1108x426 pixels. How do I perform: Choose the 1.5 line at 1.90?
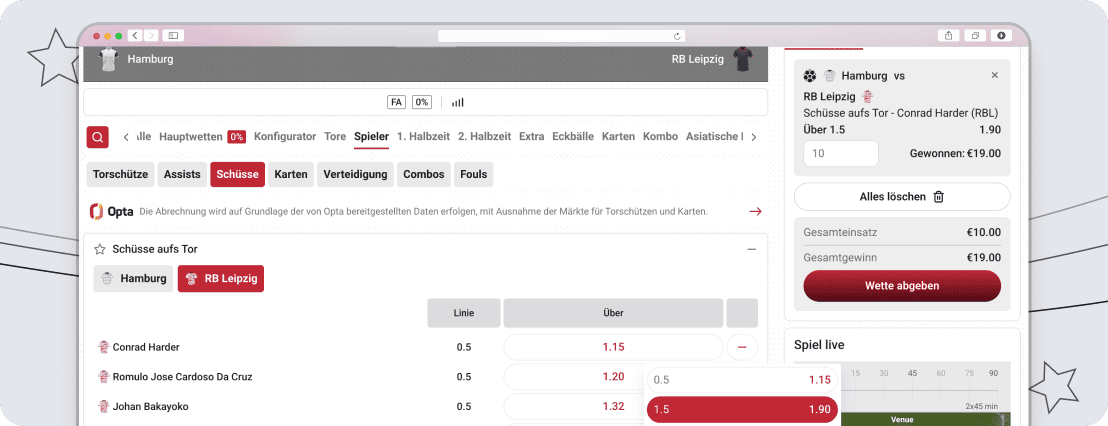742,410
